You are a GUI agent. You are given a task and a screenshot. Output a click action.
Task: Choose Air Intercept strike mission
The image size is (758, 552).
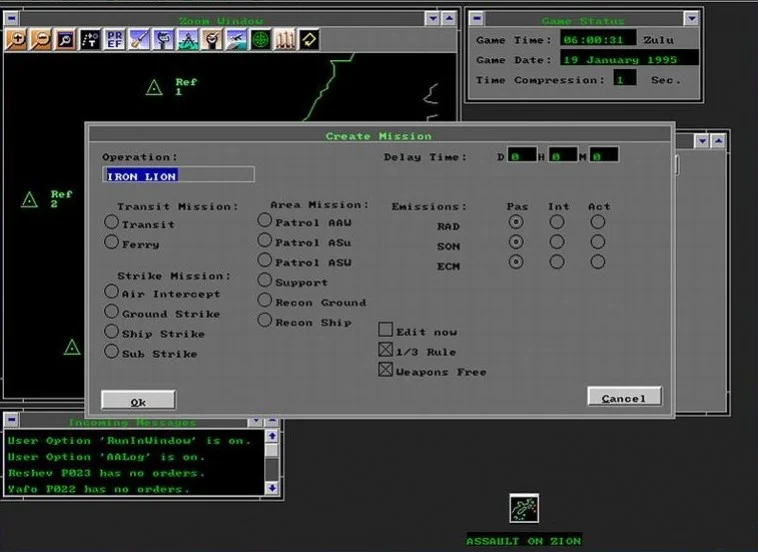[x=111, y=291]
